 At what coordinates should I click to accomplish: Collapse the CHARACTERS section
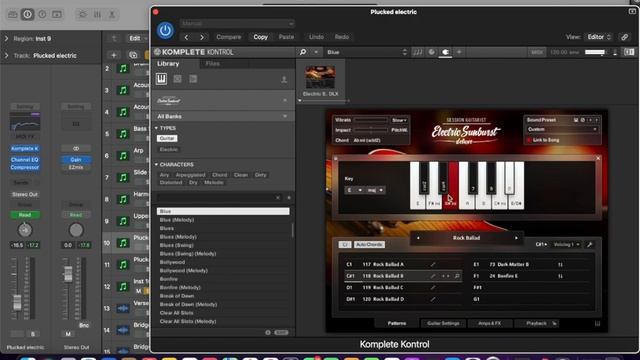point(156,164)
